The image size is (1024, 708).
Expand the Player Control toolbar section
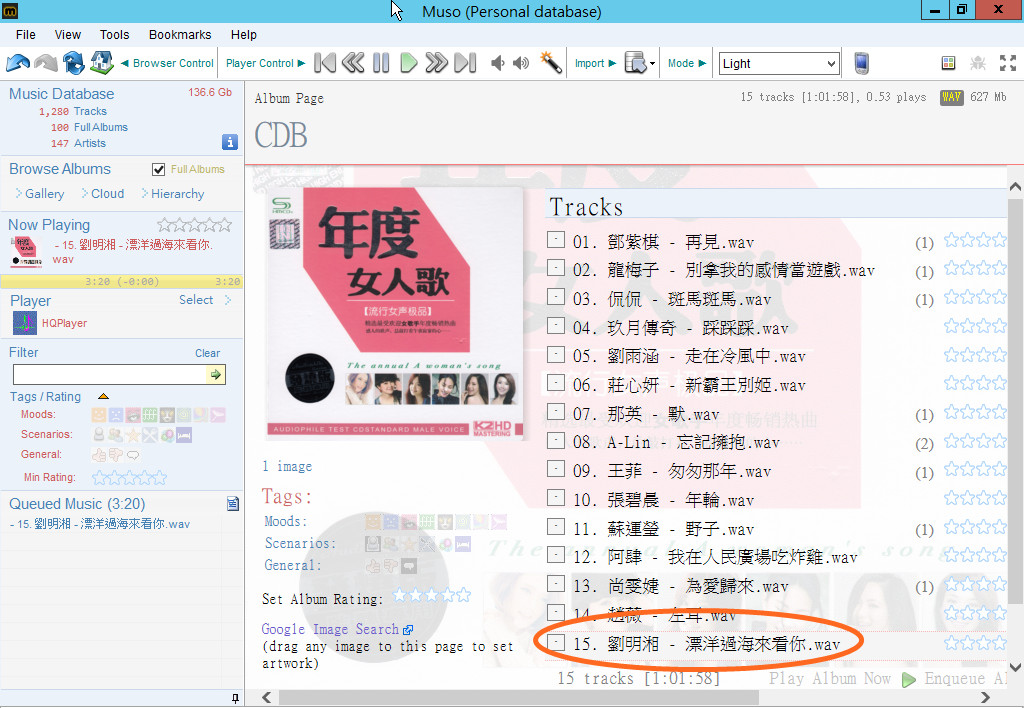point(265,63)
